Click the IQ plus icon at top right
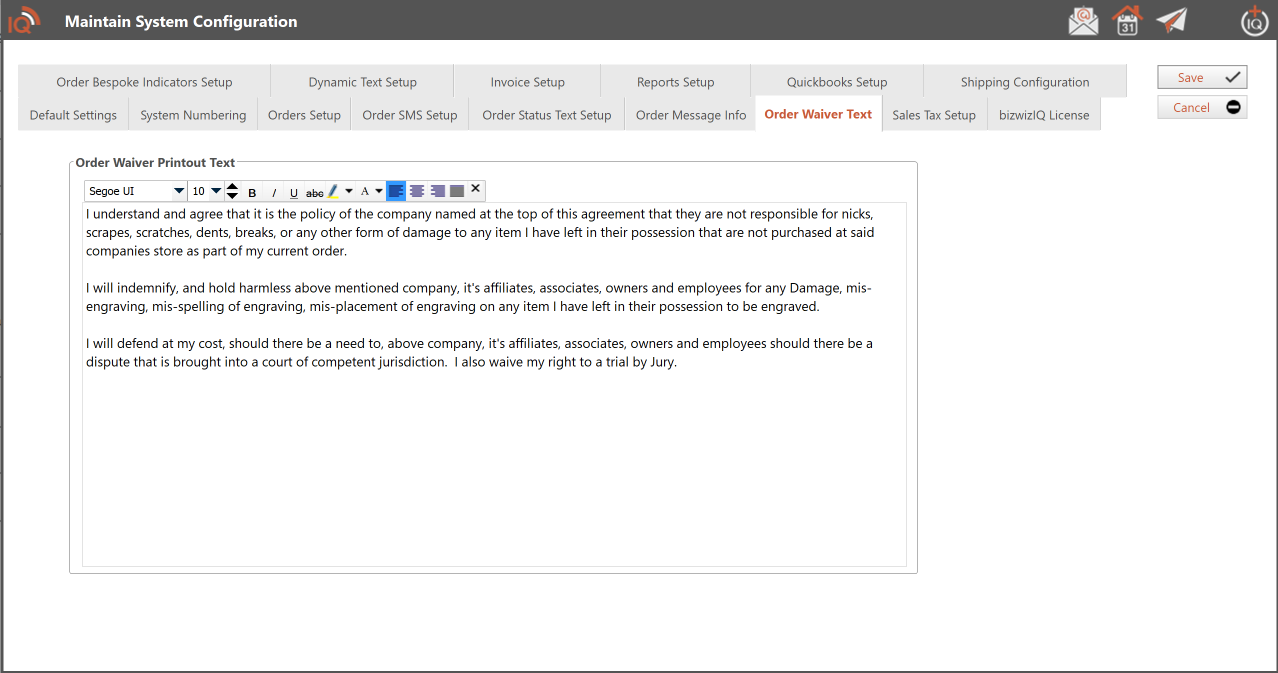 point(1254,20)
